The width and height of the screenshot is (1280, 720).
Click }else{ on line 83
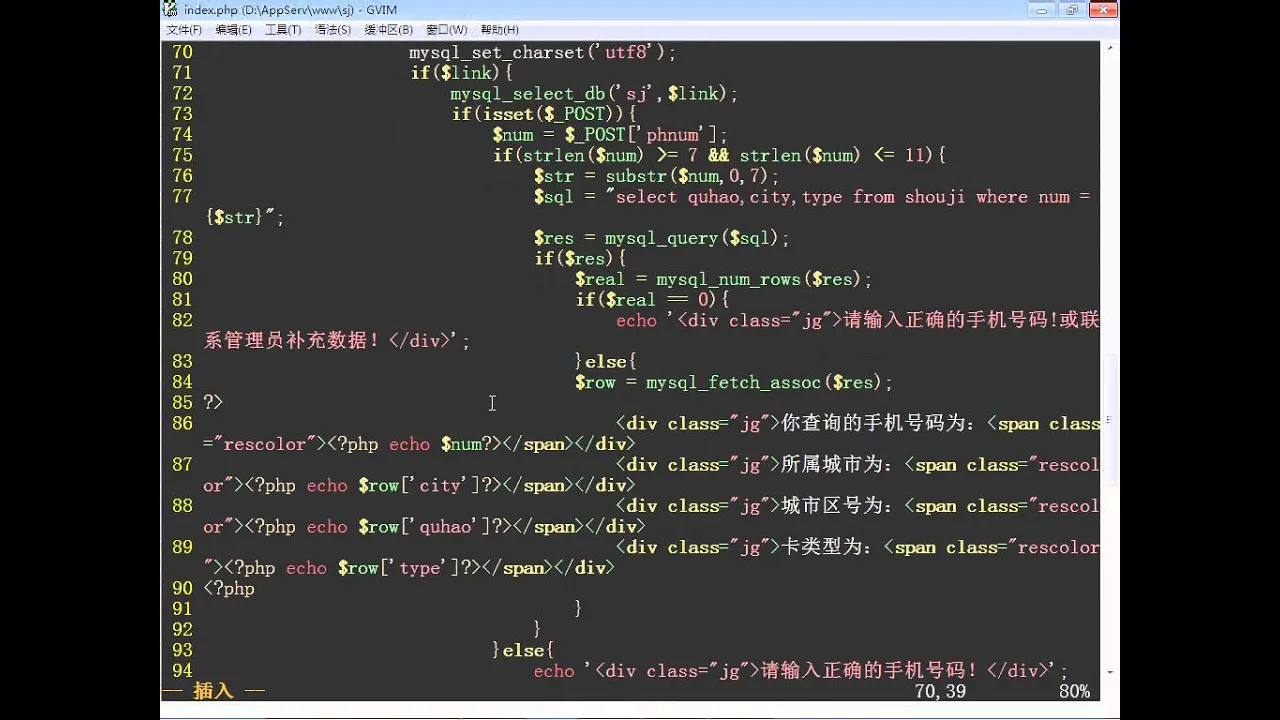605,362
